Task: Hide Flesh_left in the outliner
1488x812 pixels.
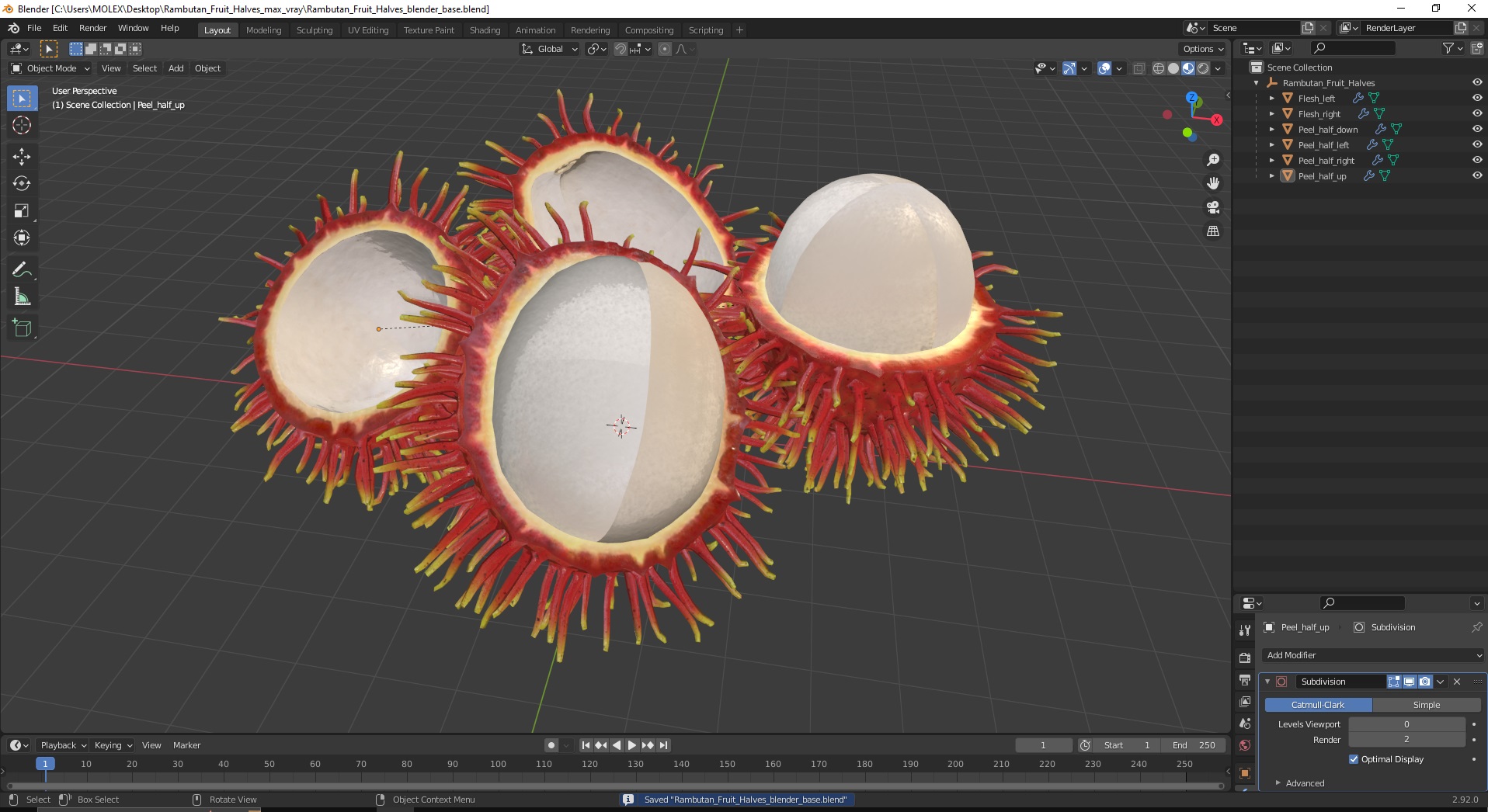Action: [x=1477, y=98]
